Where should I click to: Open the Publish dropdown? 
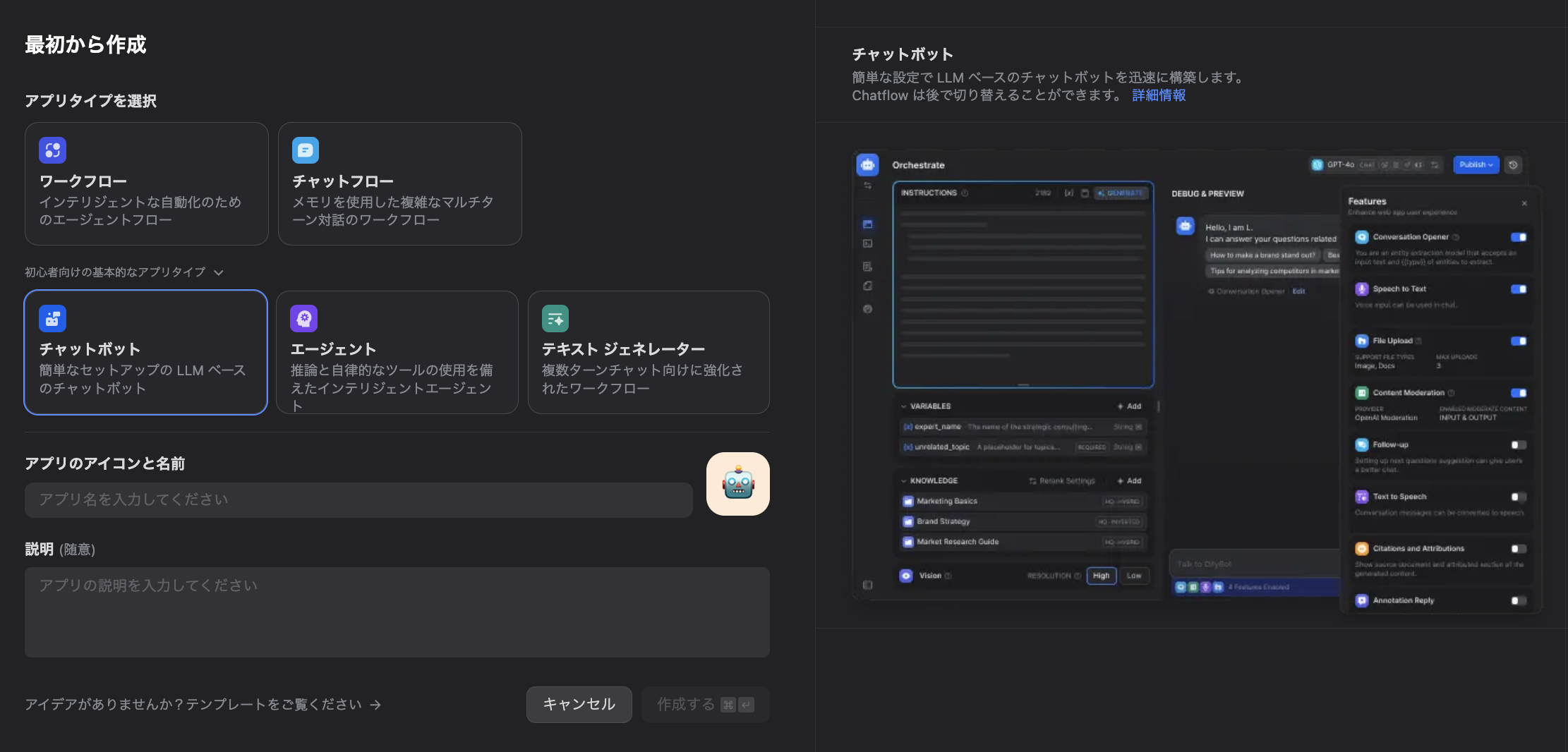point(1476,164)
